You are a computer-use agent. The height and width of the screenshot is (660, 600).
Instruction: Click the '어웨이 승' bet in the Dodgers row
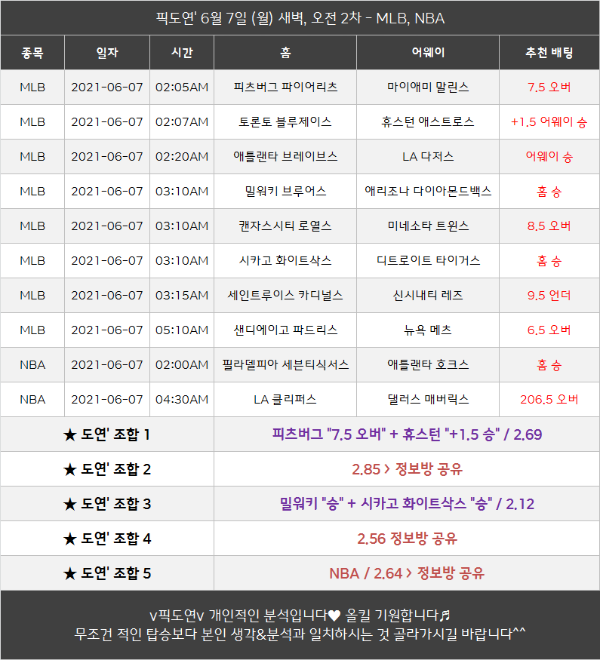pyautogui.click(x=549, y=157)
